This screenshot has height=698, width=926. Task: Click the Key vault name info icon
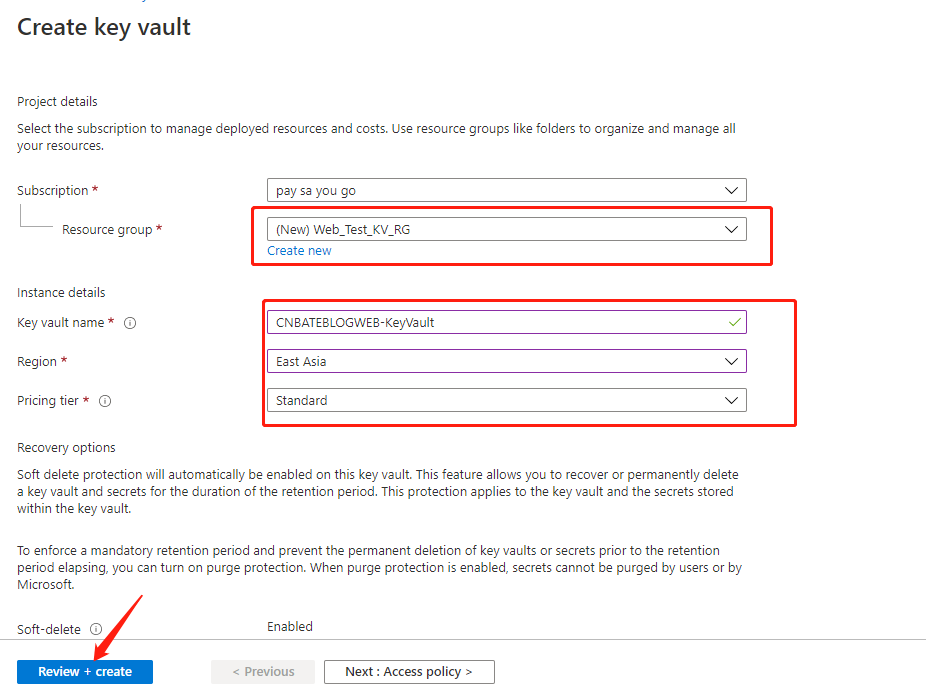[x=130, y=323]
